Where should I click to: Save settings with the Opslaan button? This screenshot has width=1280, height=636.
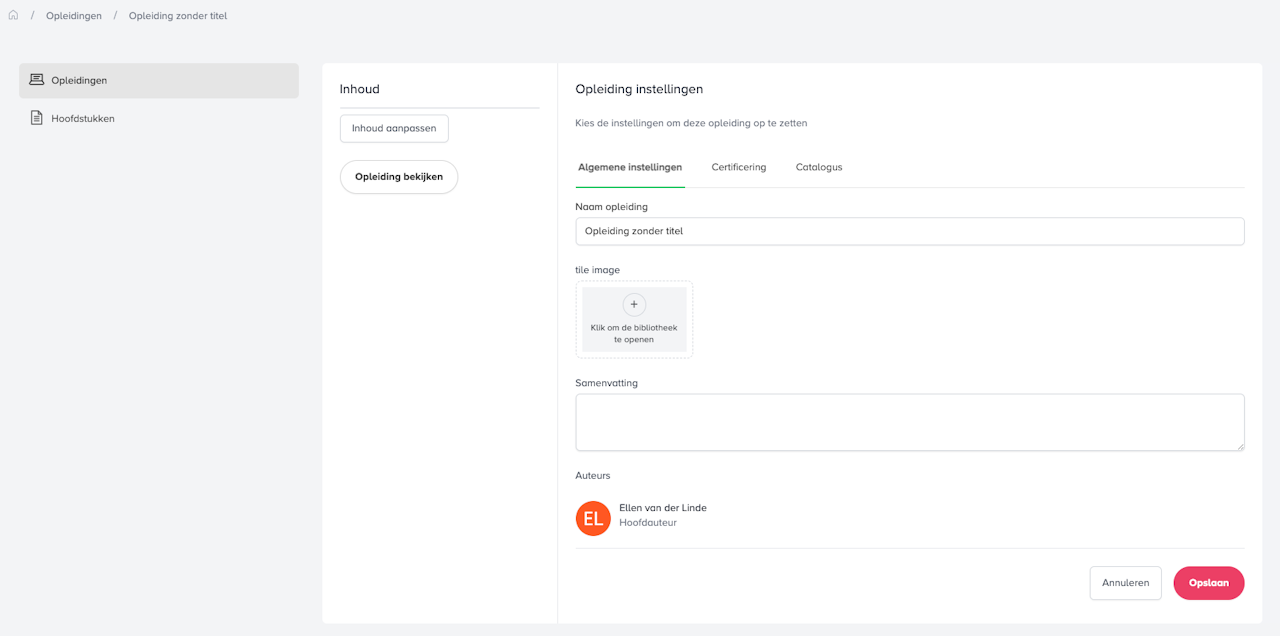click(x=1208, y=583)
